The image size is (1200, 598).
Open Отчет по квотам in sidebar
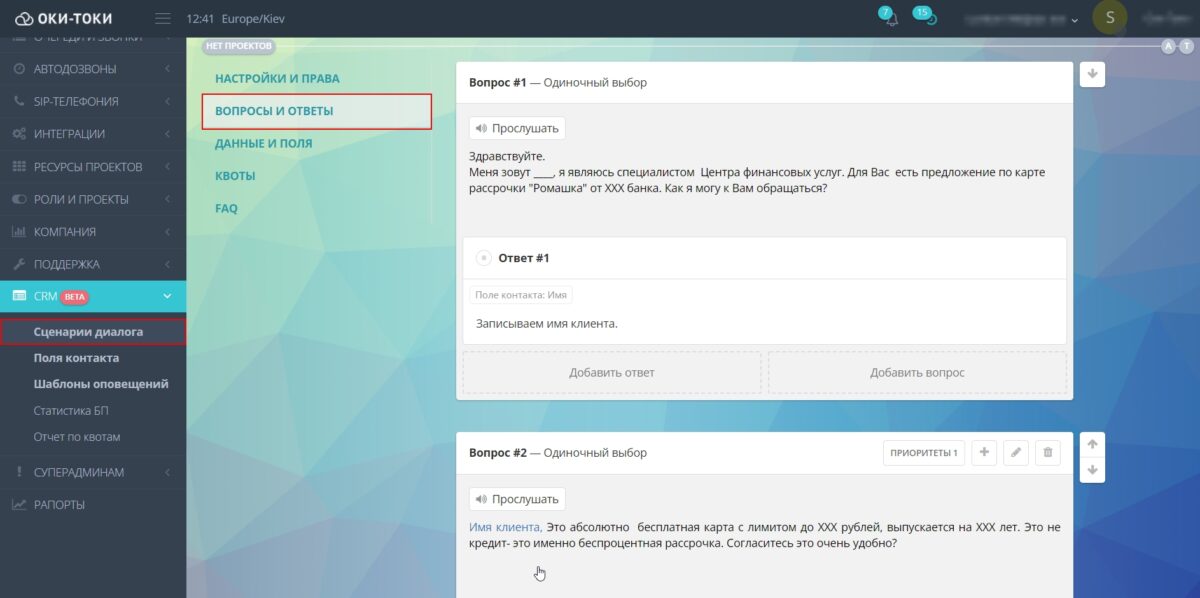tap(76, 437)
